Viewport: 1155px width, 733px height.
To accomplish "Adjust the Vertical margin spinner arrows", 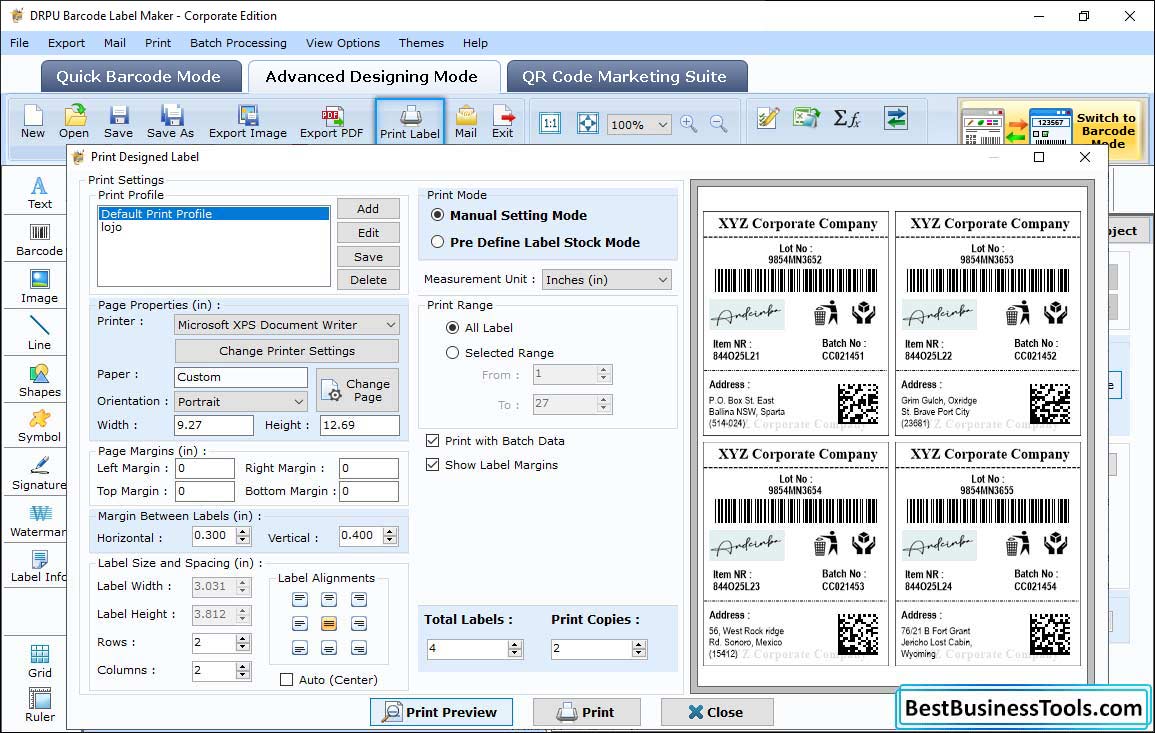I will 390,536.
